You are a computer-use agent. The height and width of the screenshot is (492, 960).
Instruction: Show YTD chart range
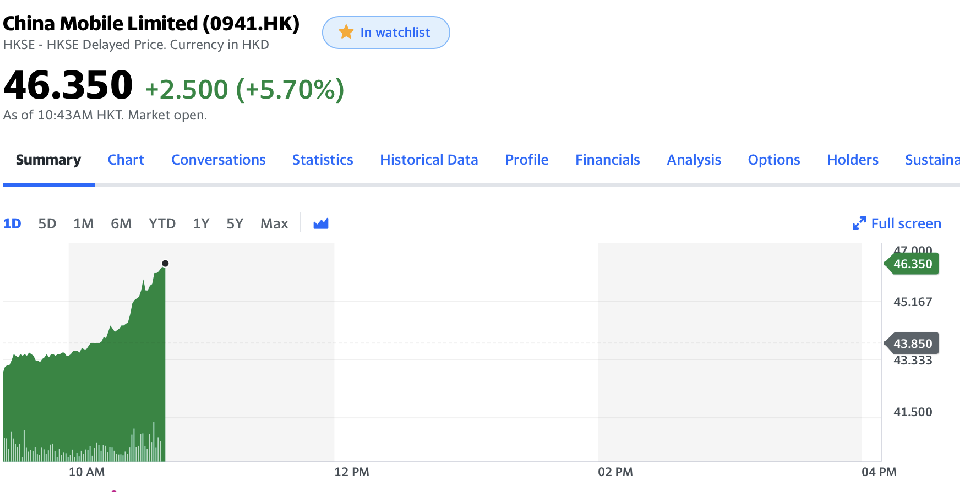tap(162, 224)
